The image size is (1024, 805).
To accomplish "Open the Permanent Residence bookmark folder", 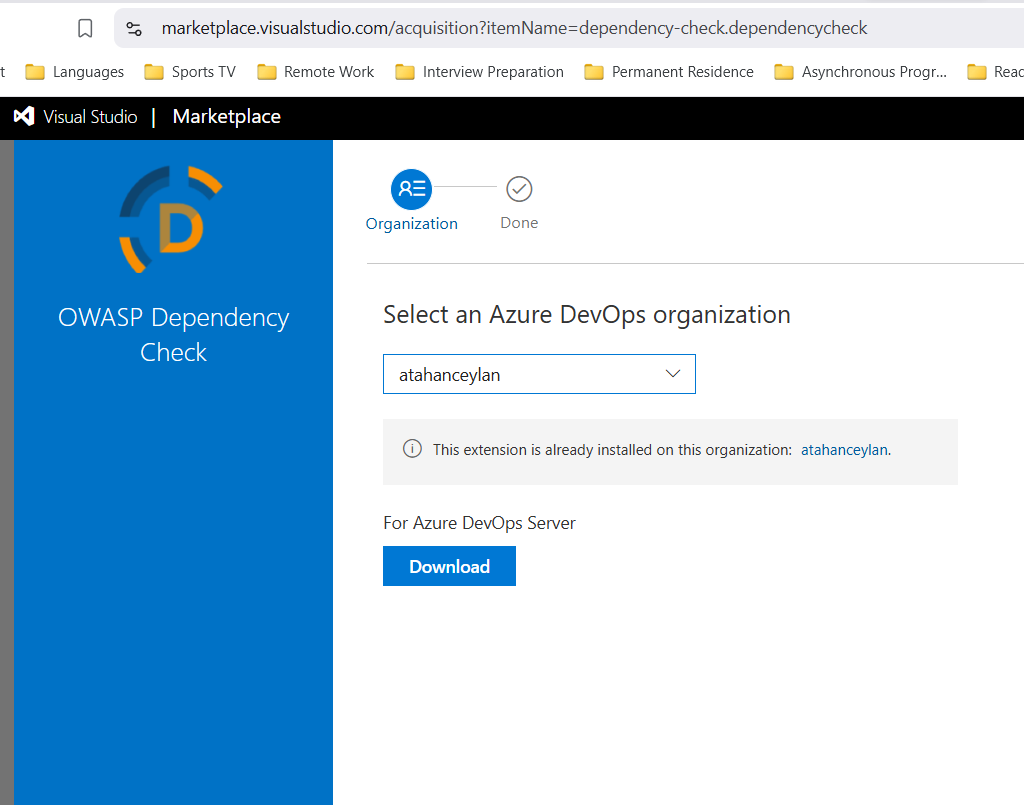I will (669, 72).
